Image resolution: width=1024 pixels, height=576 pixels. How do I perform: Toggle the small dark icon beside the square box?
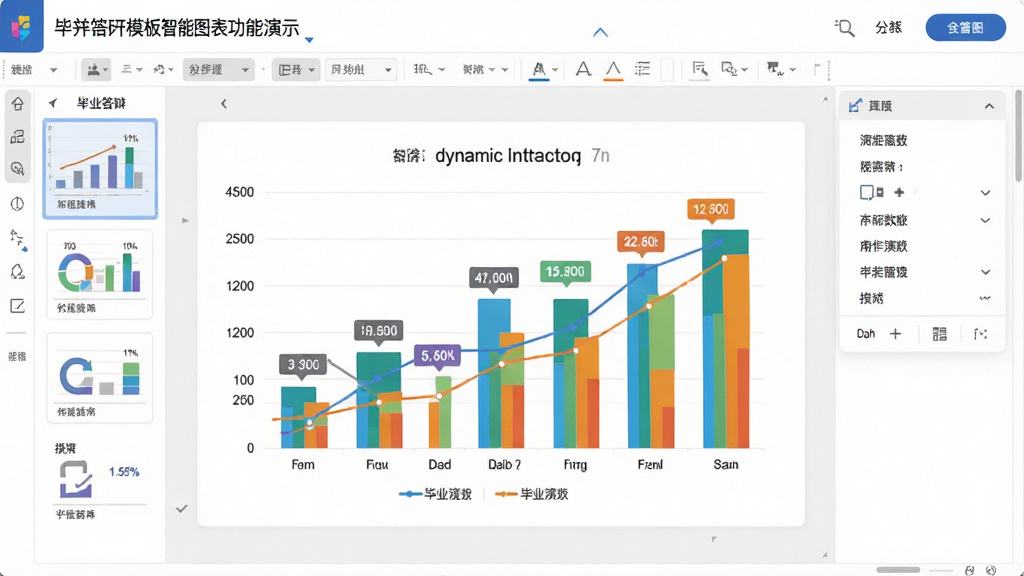pyautogui.click(x=880, y=192)
